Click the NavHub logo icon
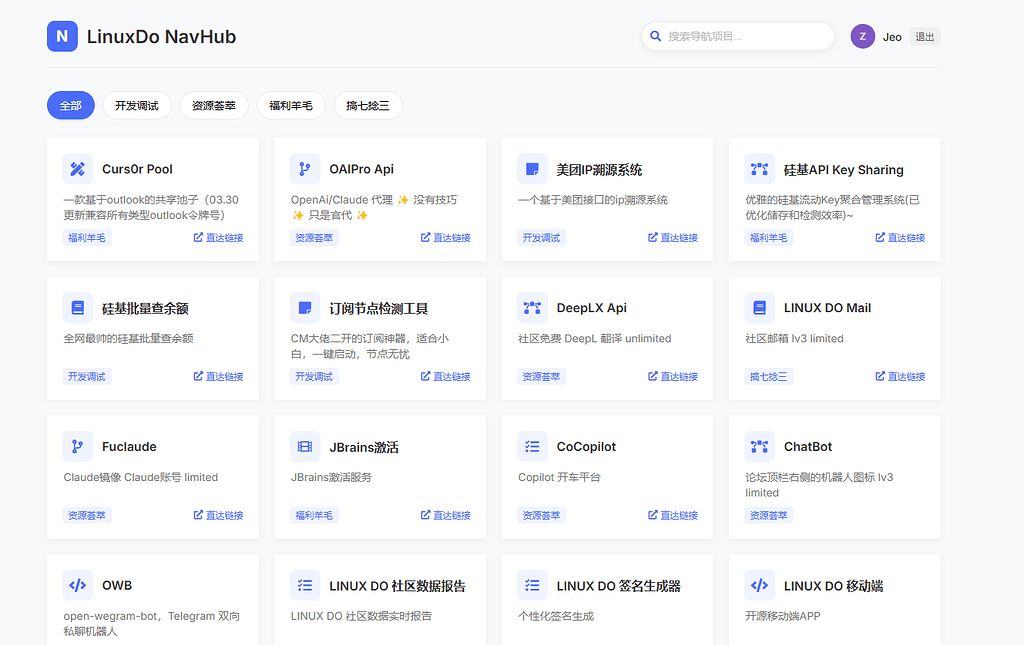Screen dimensions: 1024x645 [x=62, y=37]
